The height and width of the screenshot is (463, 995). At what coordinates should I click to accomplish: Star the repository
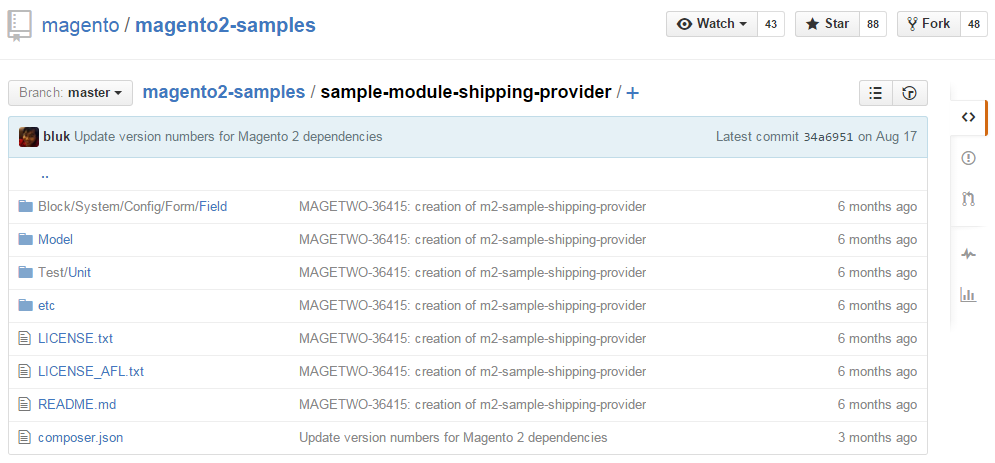pos(826,24)
